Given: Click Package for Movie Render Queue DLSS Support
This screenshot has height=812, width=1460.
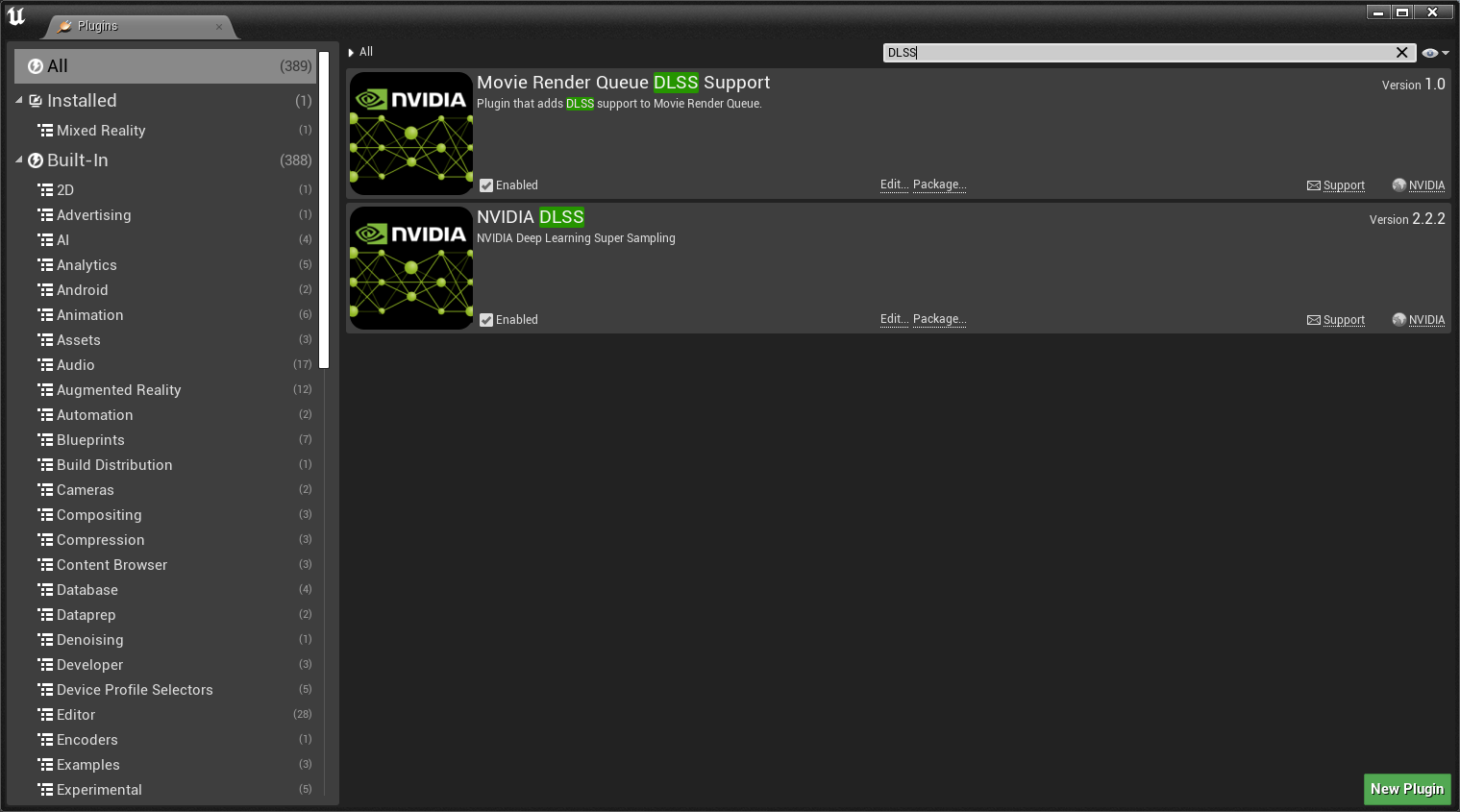Looking at the screenshot, I should pyautogui.click(x=939, y=185).
